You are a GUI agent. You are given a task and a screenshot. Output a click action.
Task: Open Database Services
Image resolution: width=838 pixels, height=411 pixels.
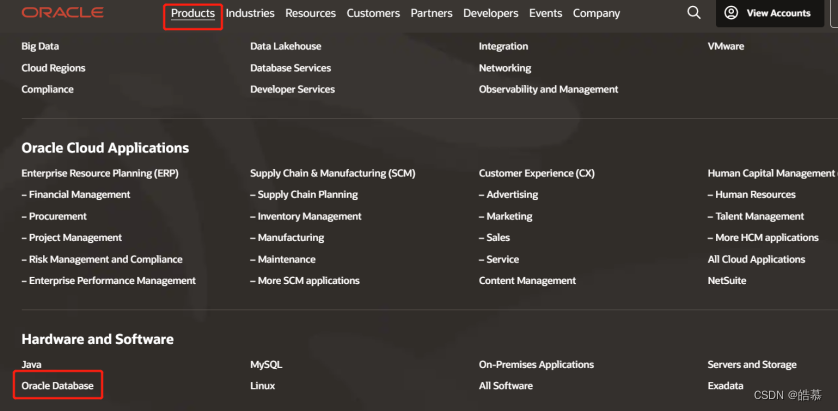coord(290,68)
